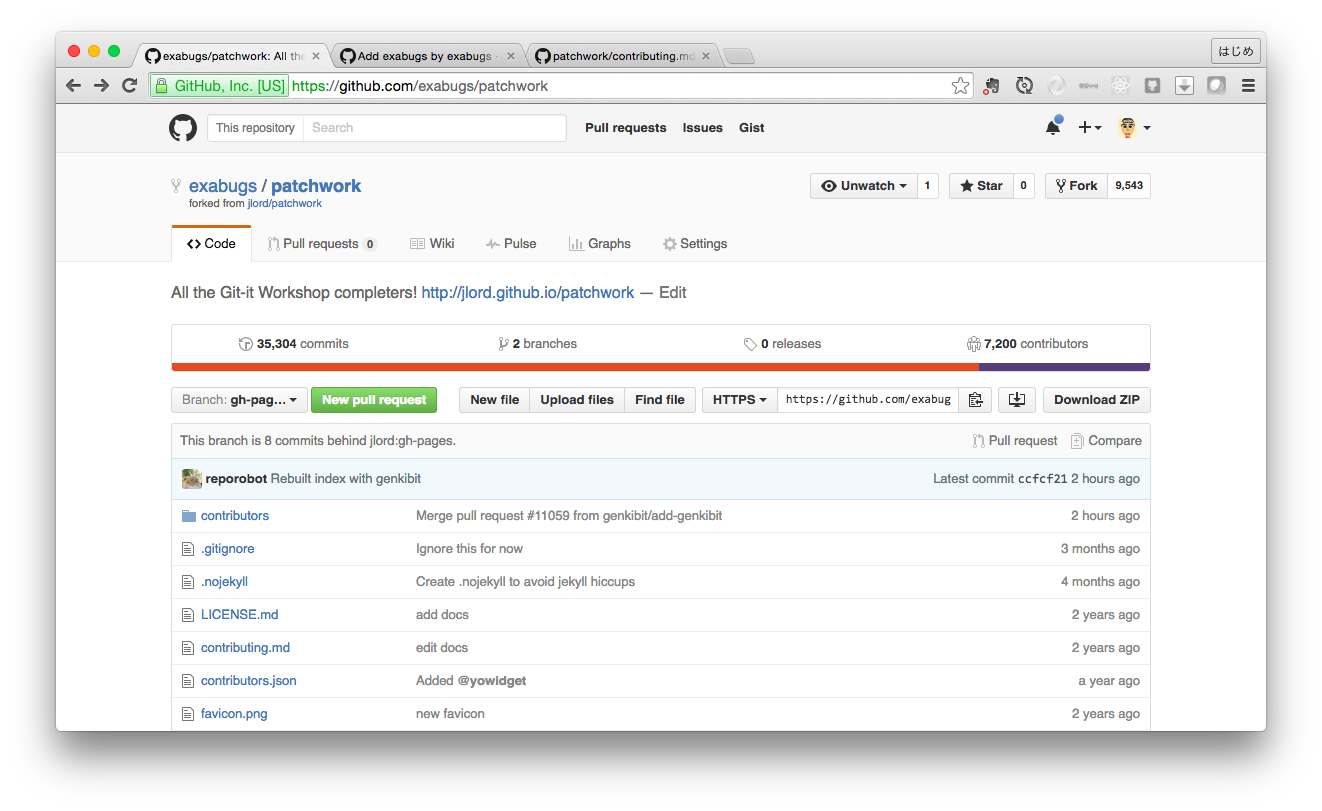Open the Unwatch dropdown
The image size is (1322, 811).
[864, 186]
